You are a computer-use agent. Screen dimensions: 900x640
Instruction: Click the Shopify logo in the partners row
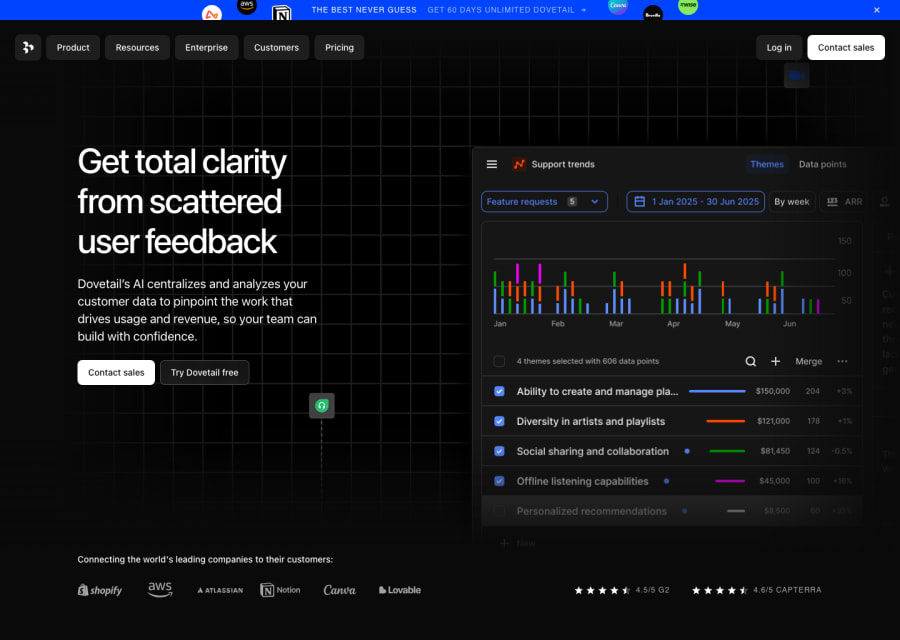99,590
